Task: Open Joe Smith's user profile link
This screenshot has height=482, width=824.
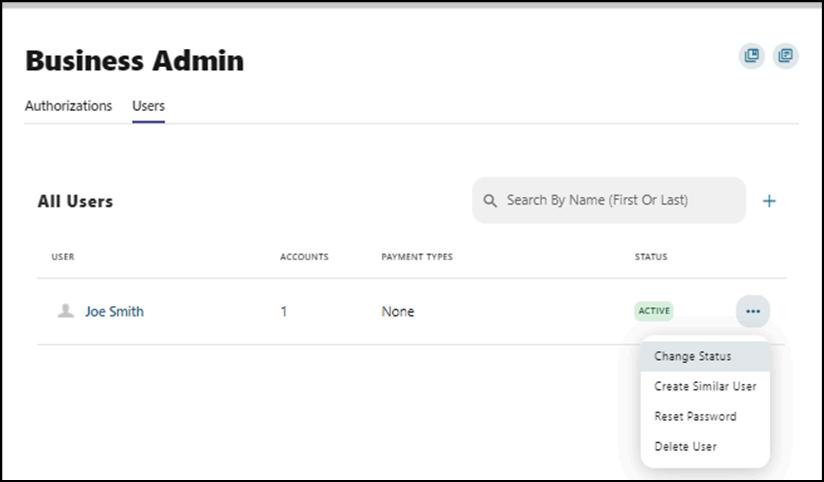Action: click(114, 311)
